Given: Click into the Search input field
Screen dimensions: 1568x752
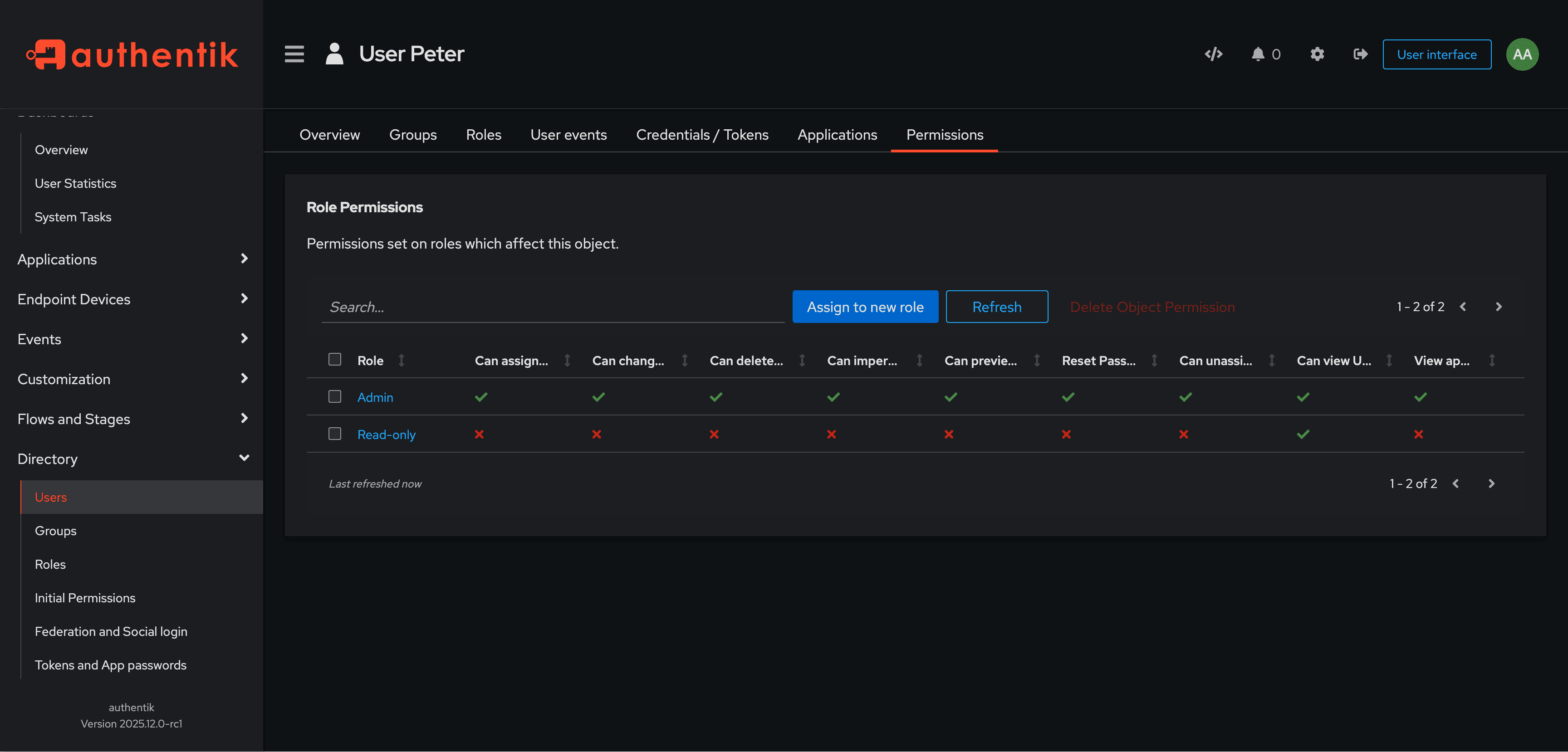Looking at the screenshot, I should point(552,307).
